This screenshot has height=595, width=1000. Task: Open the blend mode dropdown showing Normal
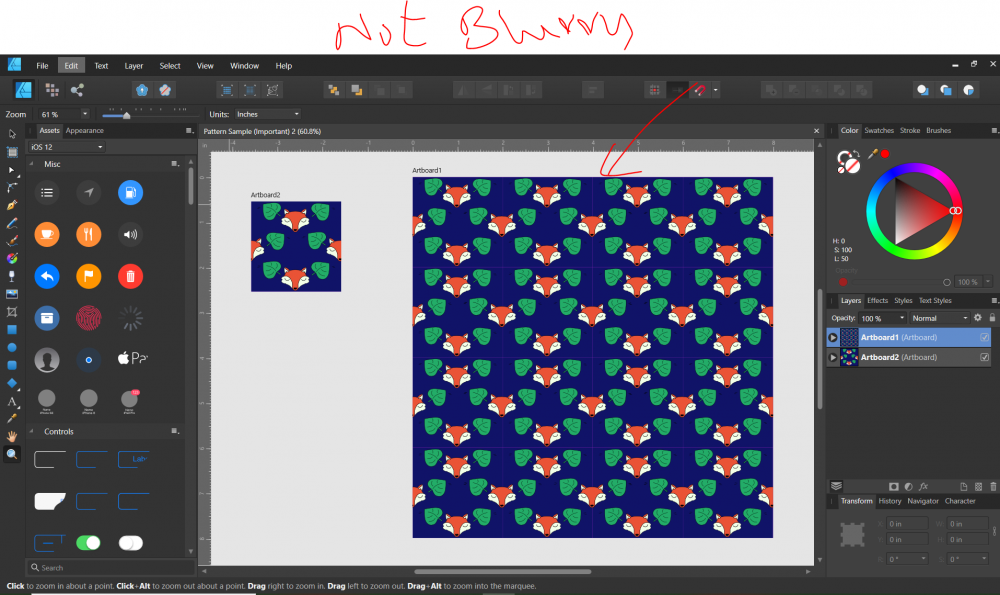click(938, 317)
